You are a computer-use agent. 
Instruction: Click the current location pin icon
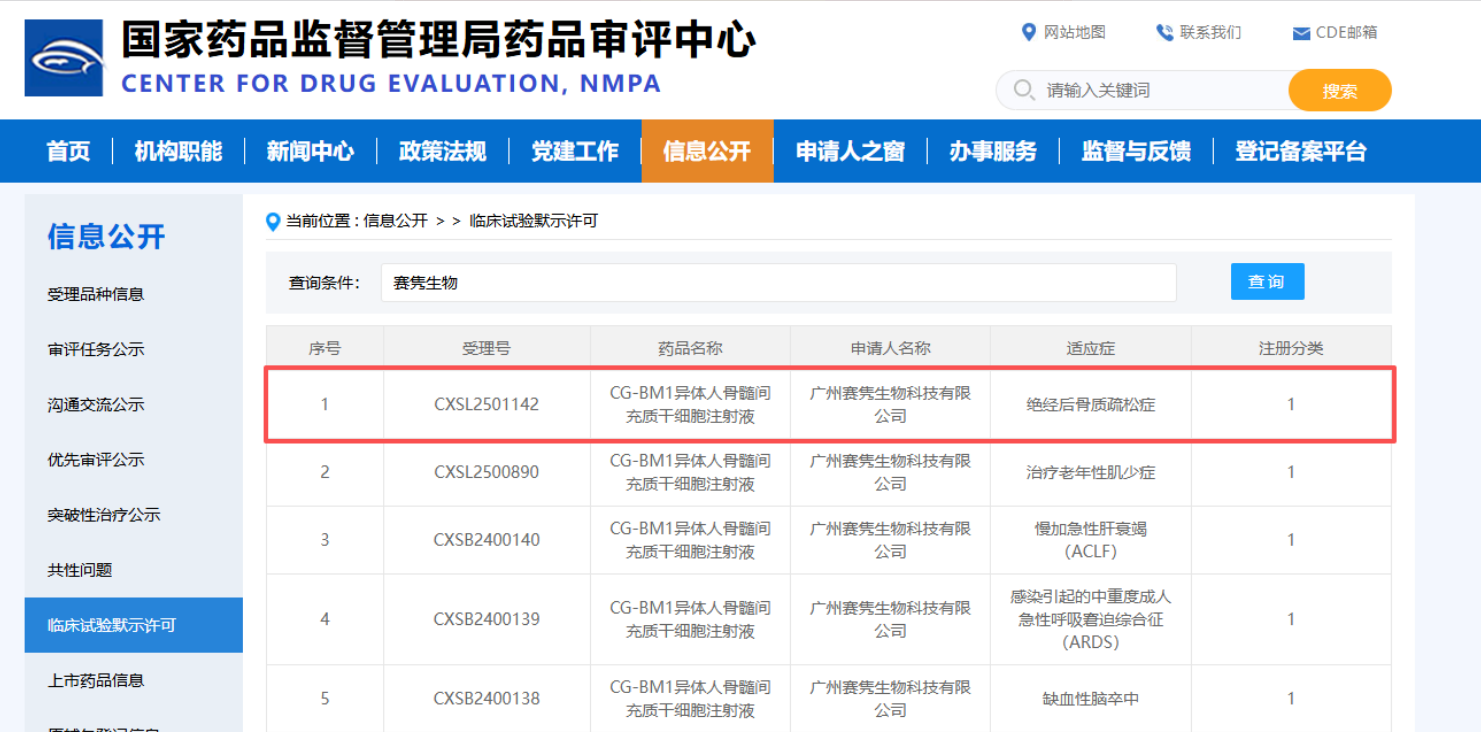[x=273, y=221]
